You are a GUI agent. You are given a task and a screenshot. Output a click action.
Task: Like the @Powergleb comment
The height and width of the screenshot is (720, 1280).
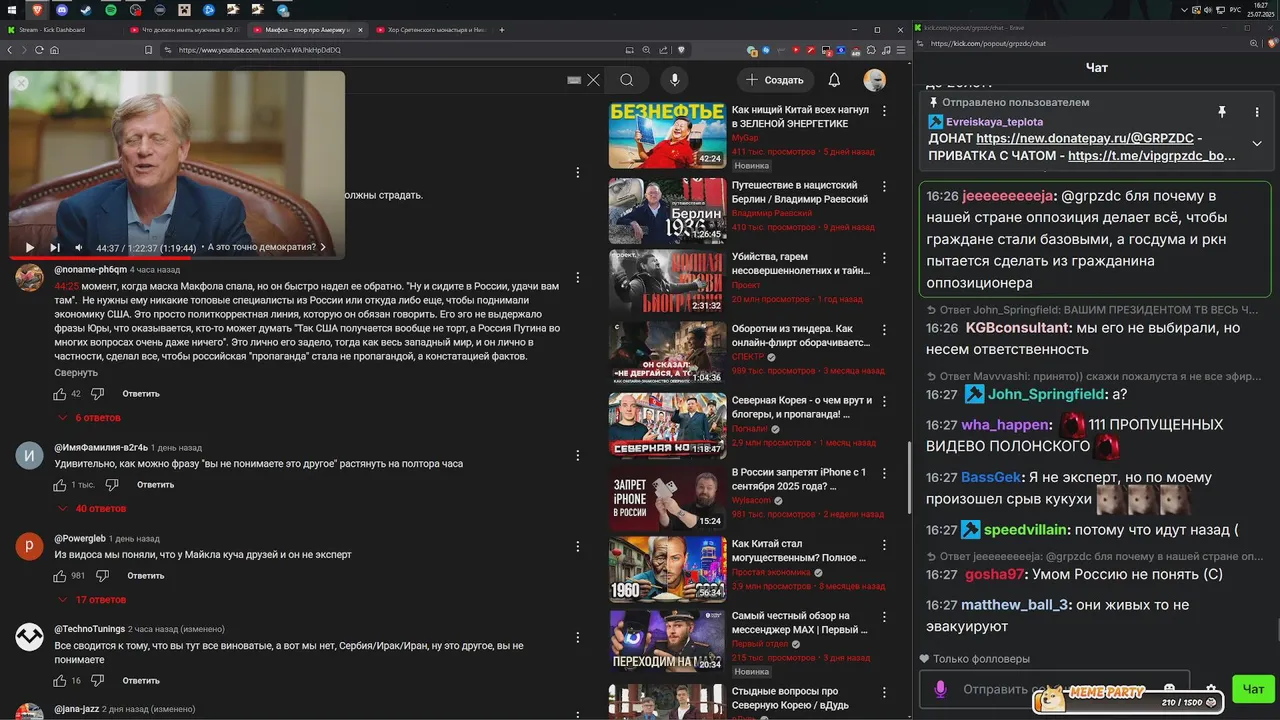(x=61, y=576)
